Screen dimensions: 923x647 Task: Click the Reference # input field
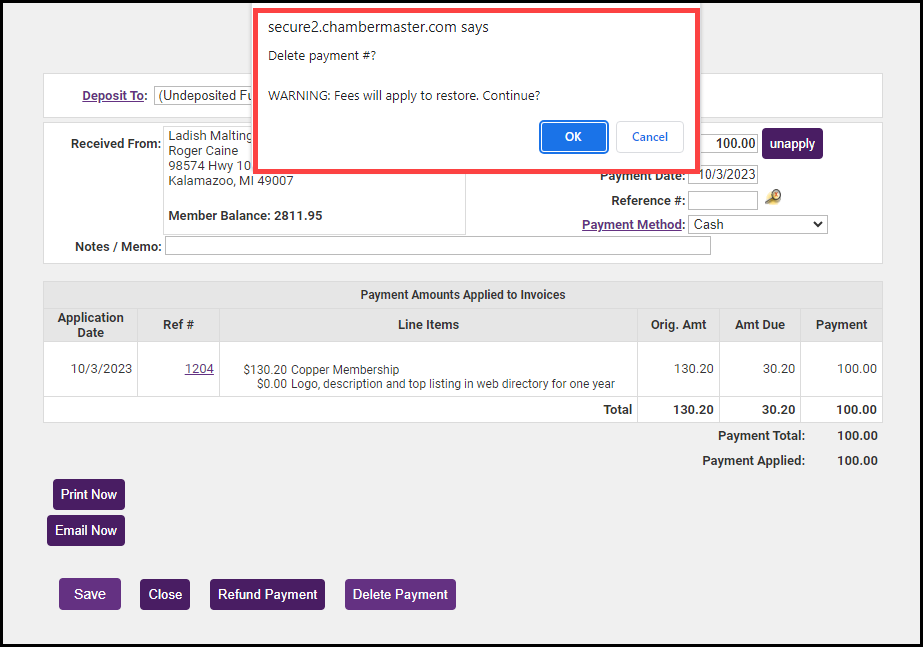point(722,201)
